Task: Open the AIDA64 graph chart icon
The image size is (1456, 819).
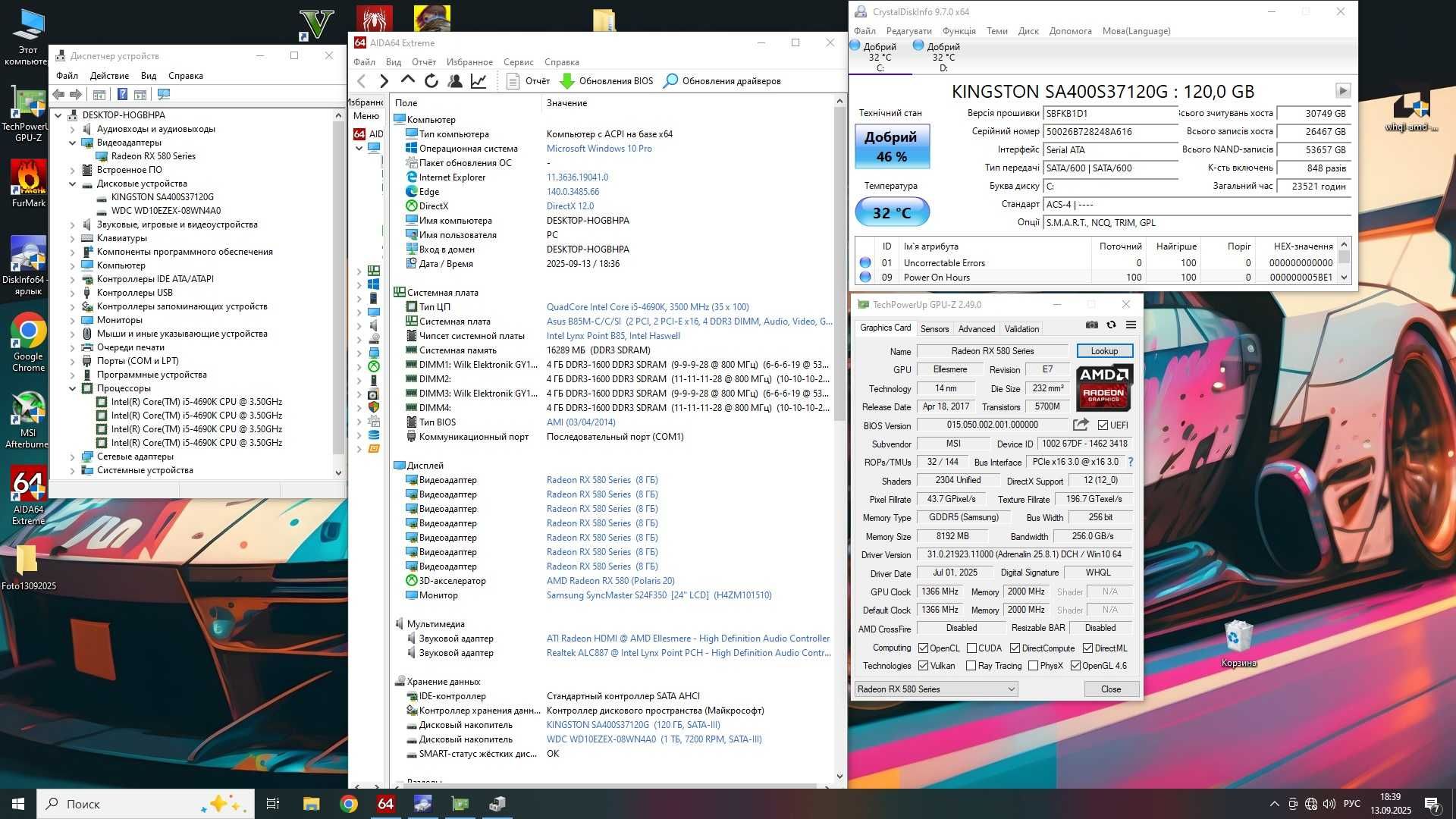Action: coord(479,81)
